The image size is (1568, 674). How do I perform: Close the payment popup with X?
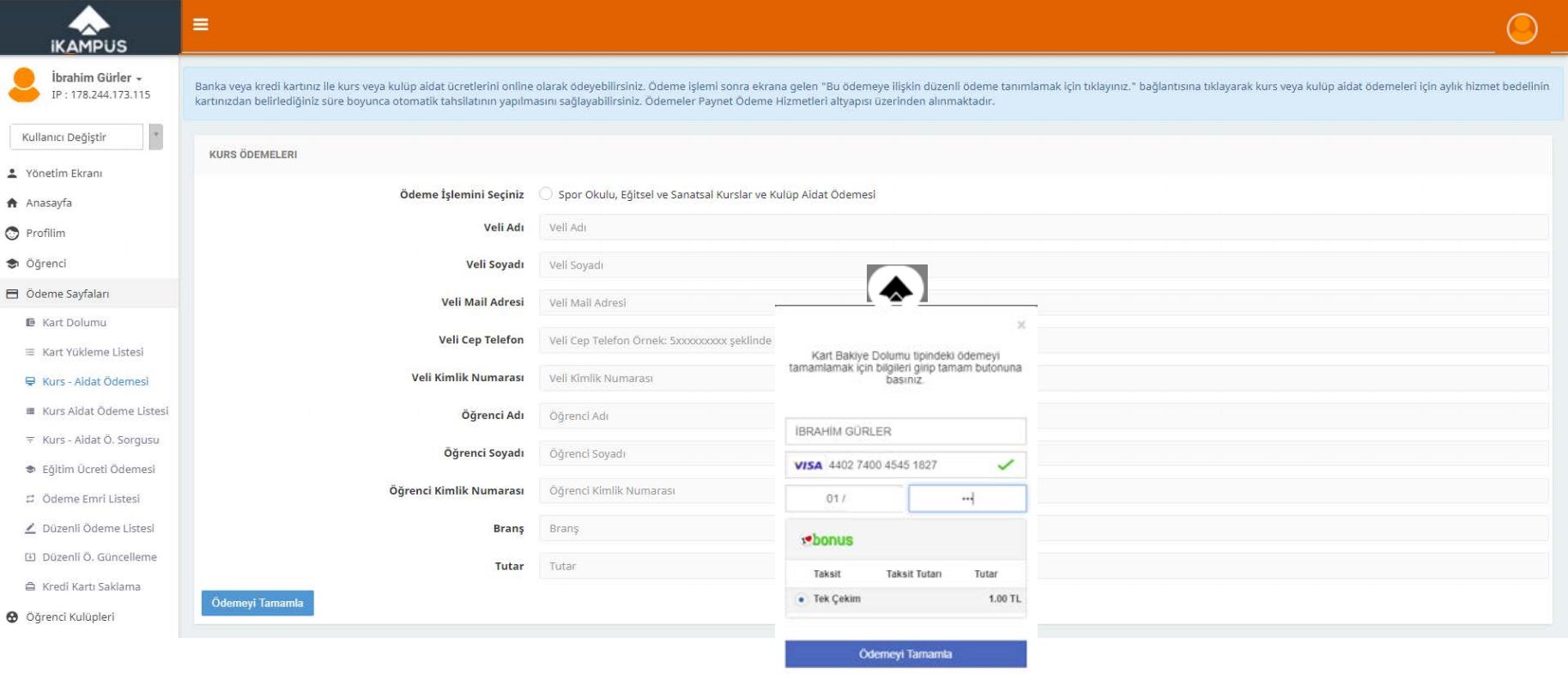click(1020, 325)
